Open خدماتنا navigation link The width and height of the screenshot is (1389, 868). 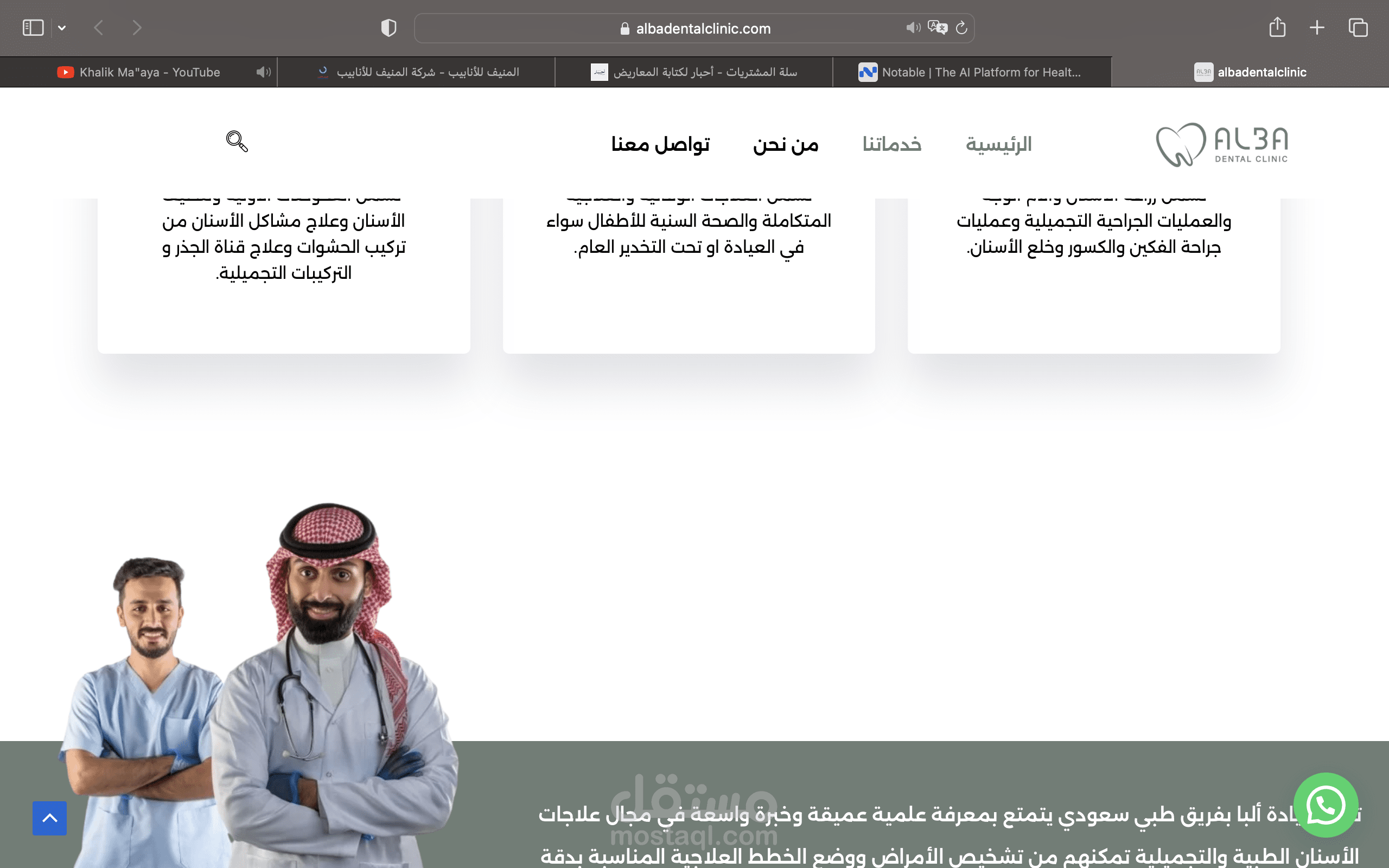pyautogui.click(x=891, y=144)
